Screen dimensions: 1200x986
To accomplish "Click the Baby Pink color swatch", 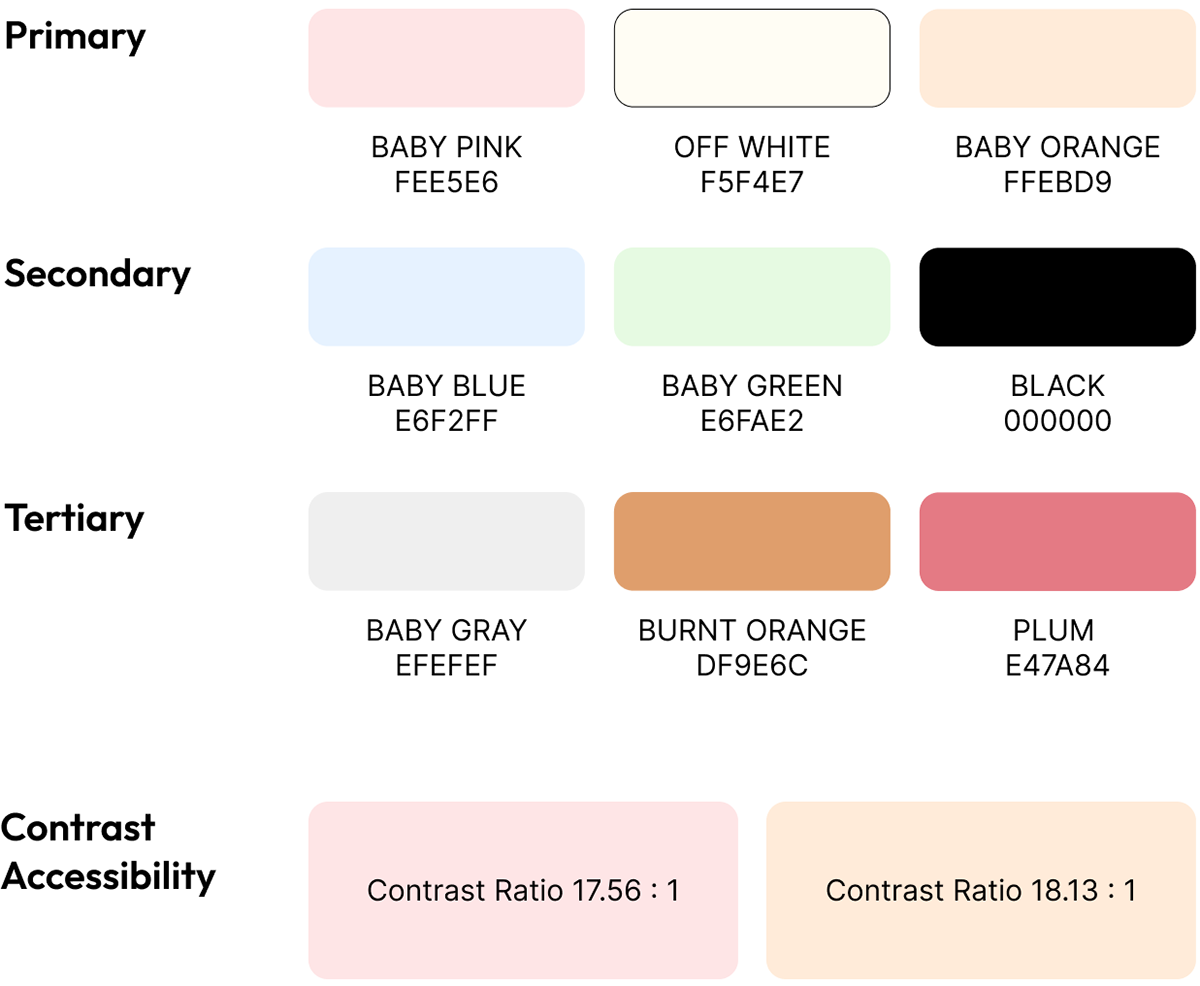I will pyautogui.click(x=446, y=58).
